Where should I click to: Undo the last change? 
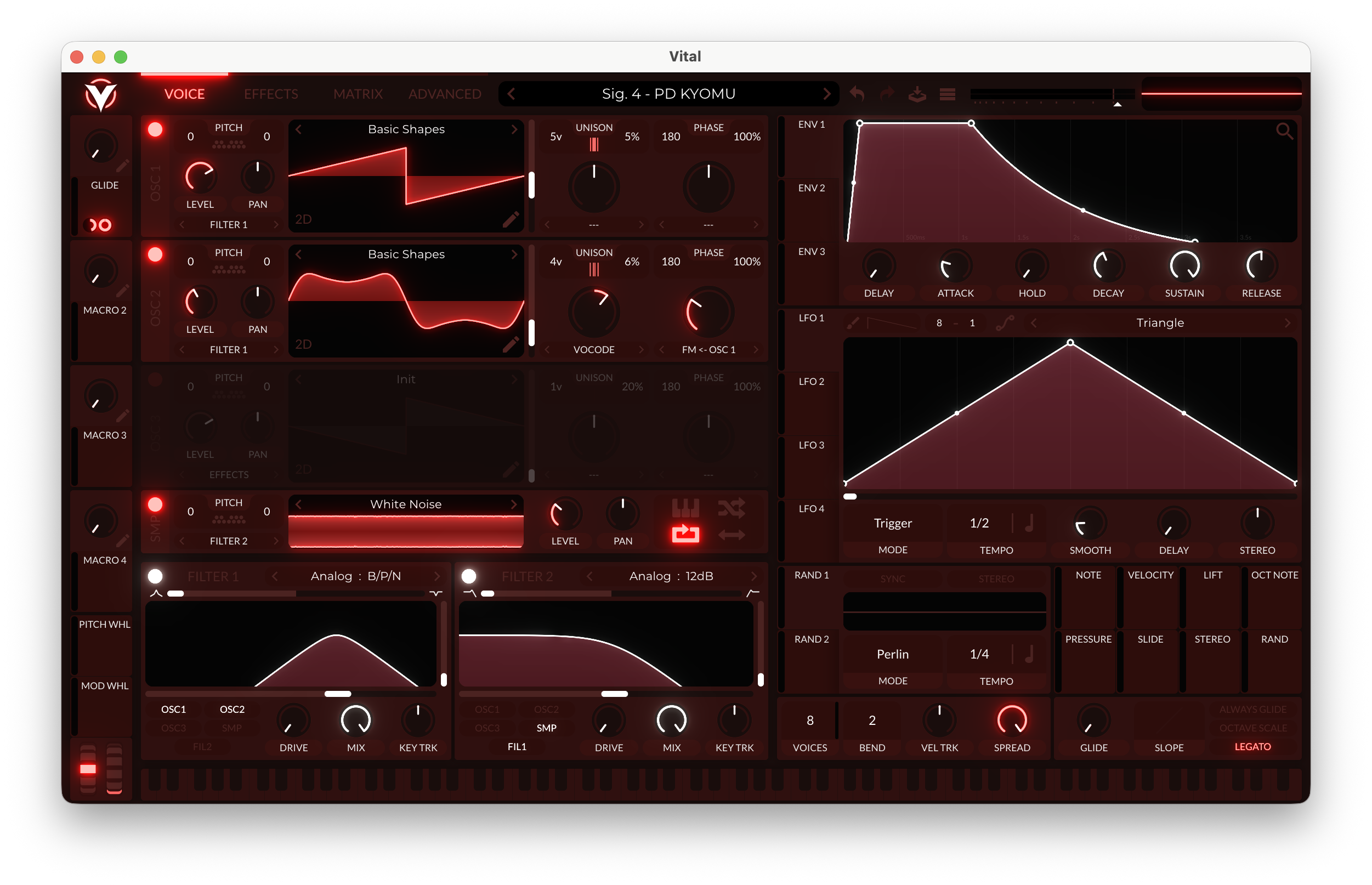(857, 93)
